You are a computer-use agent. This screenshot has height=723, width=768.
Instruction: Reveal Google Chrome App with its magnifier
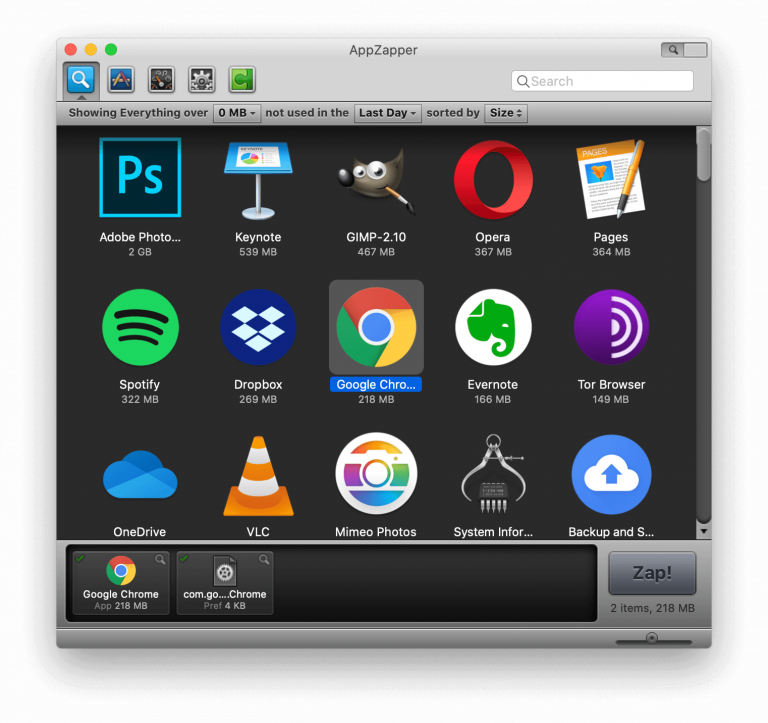click(x=160, y=559)
